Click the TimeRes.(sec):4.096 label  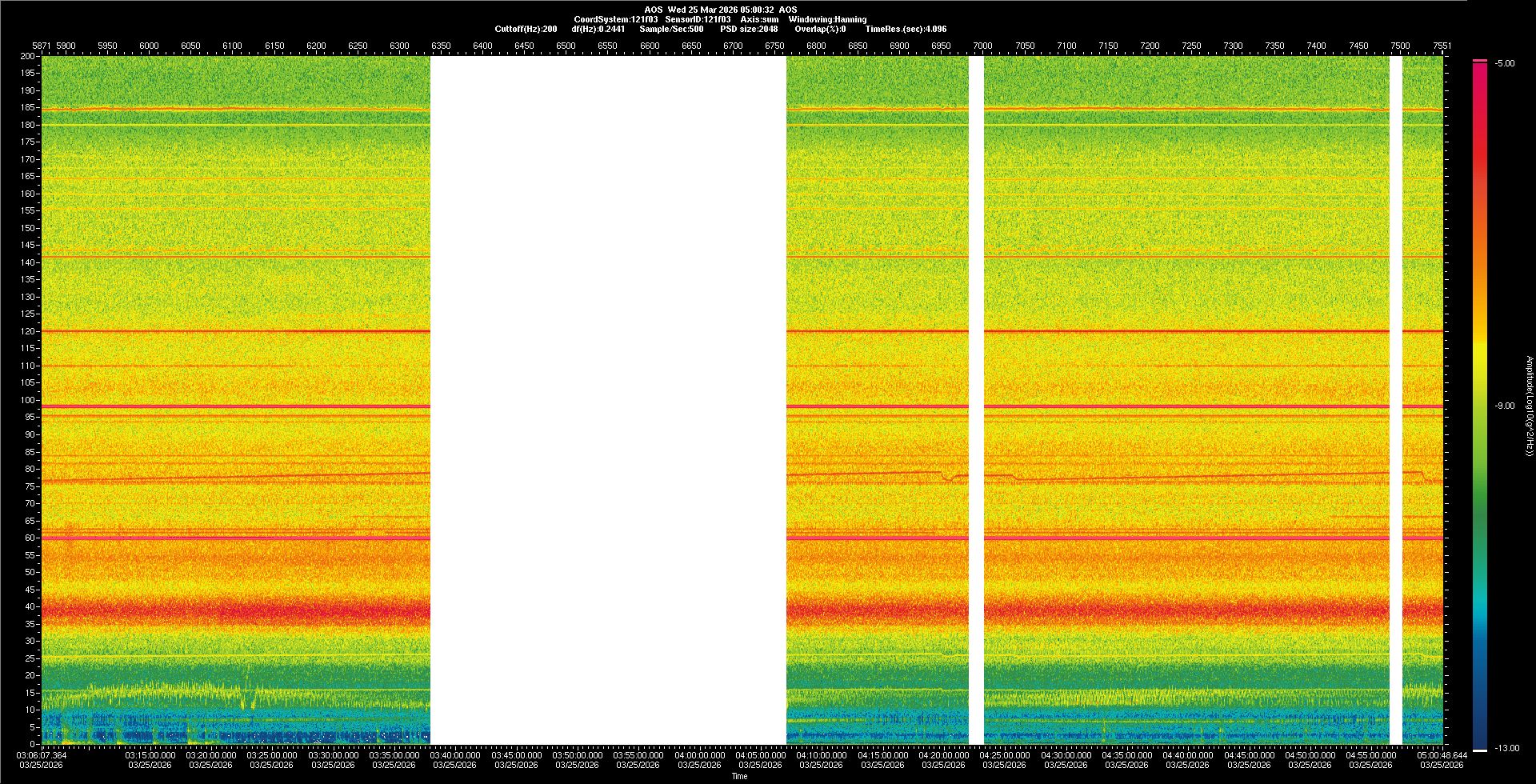pos(906,29)
